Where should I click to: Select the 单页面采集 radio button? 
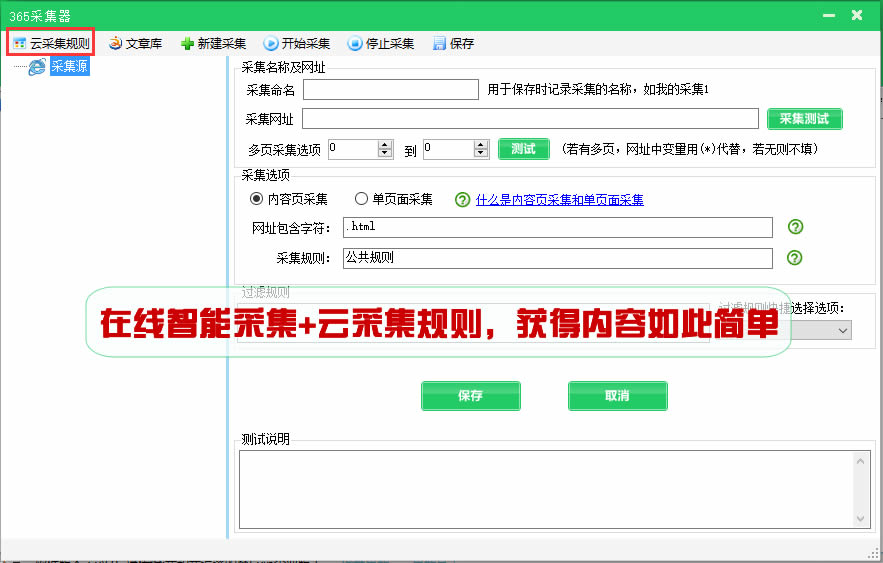[361, 199]
